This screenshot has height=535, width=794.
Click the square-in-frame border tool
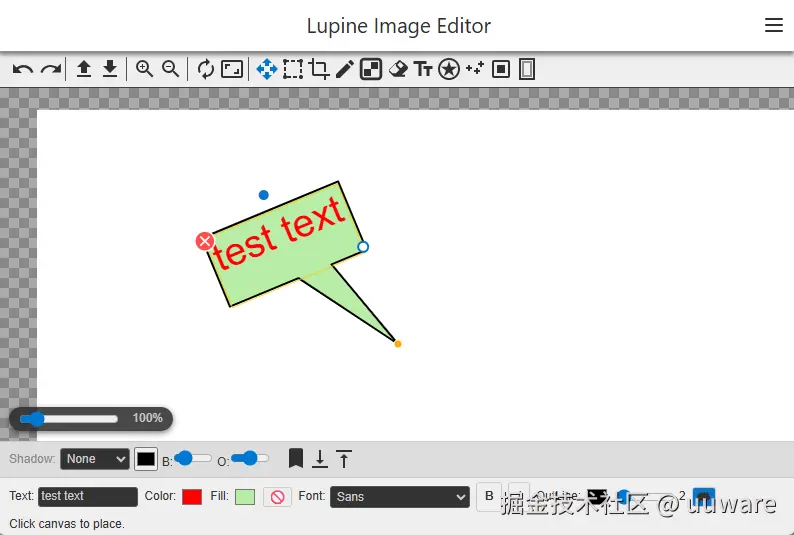501,69
